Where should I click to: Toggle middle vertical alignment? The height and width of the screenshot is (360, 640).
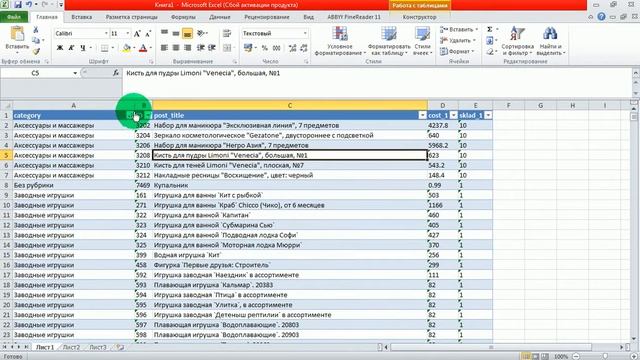[176, 33]
